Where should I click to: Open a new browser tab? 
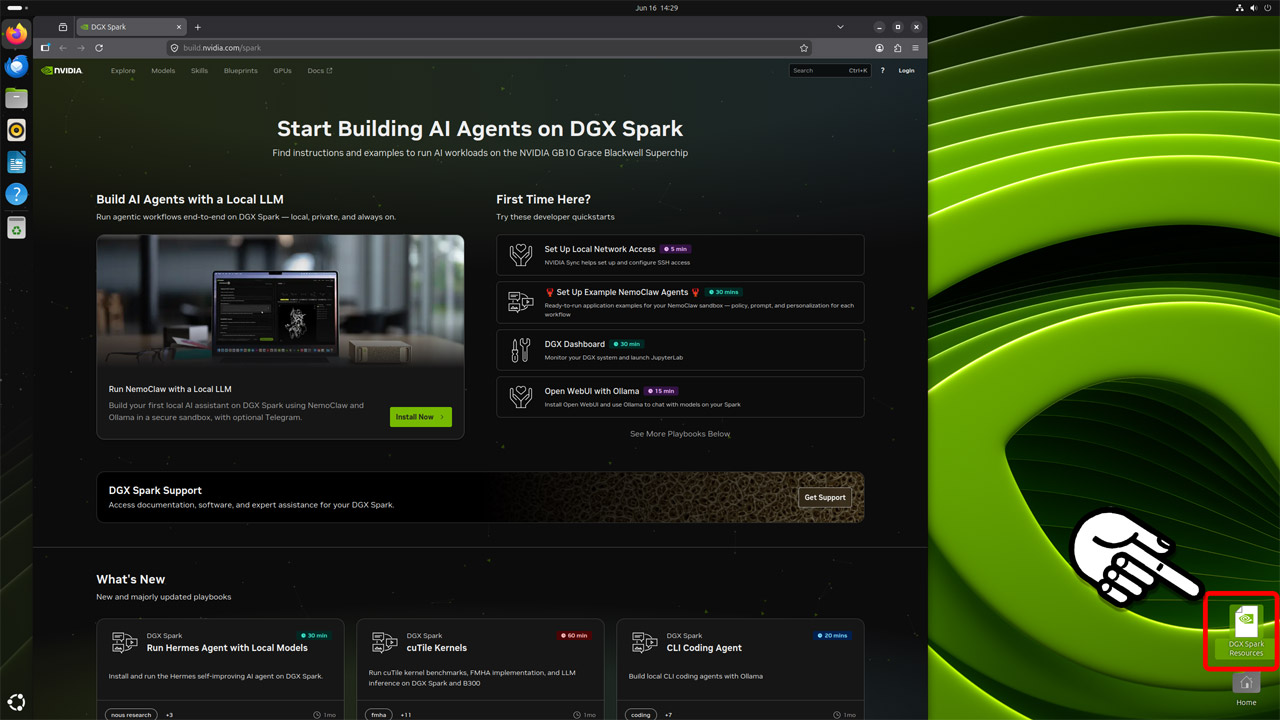pos(198,27)
